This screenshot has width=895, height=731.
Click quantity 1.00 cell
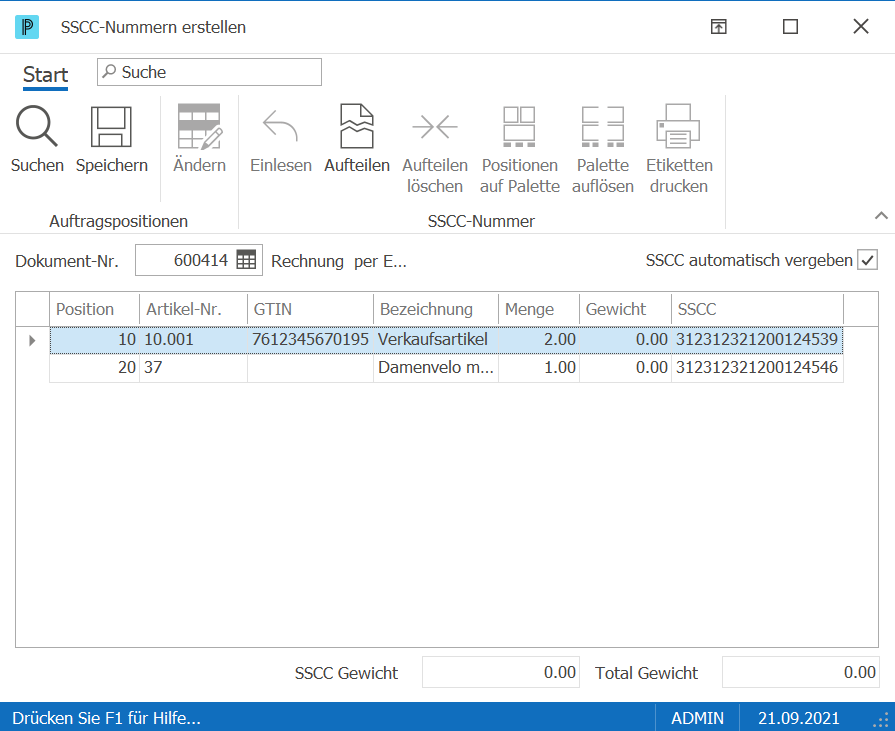pos(539,368)
